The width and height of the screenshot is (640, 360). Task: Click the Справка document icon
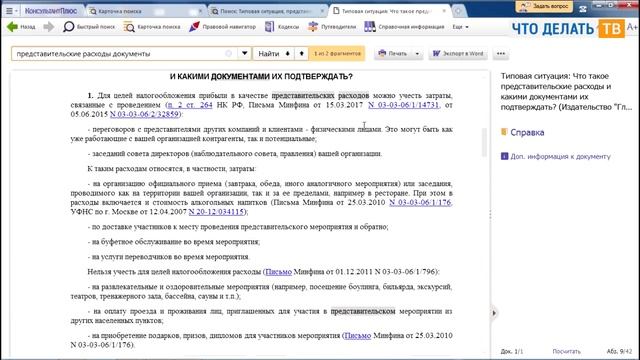[504, 132]
